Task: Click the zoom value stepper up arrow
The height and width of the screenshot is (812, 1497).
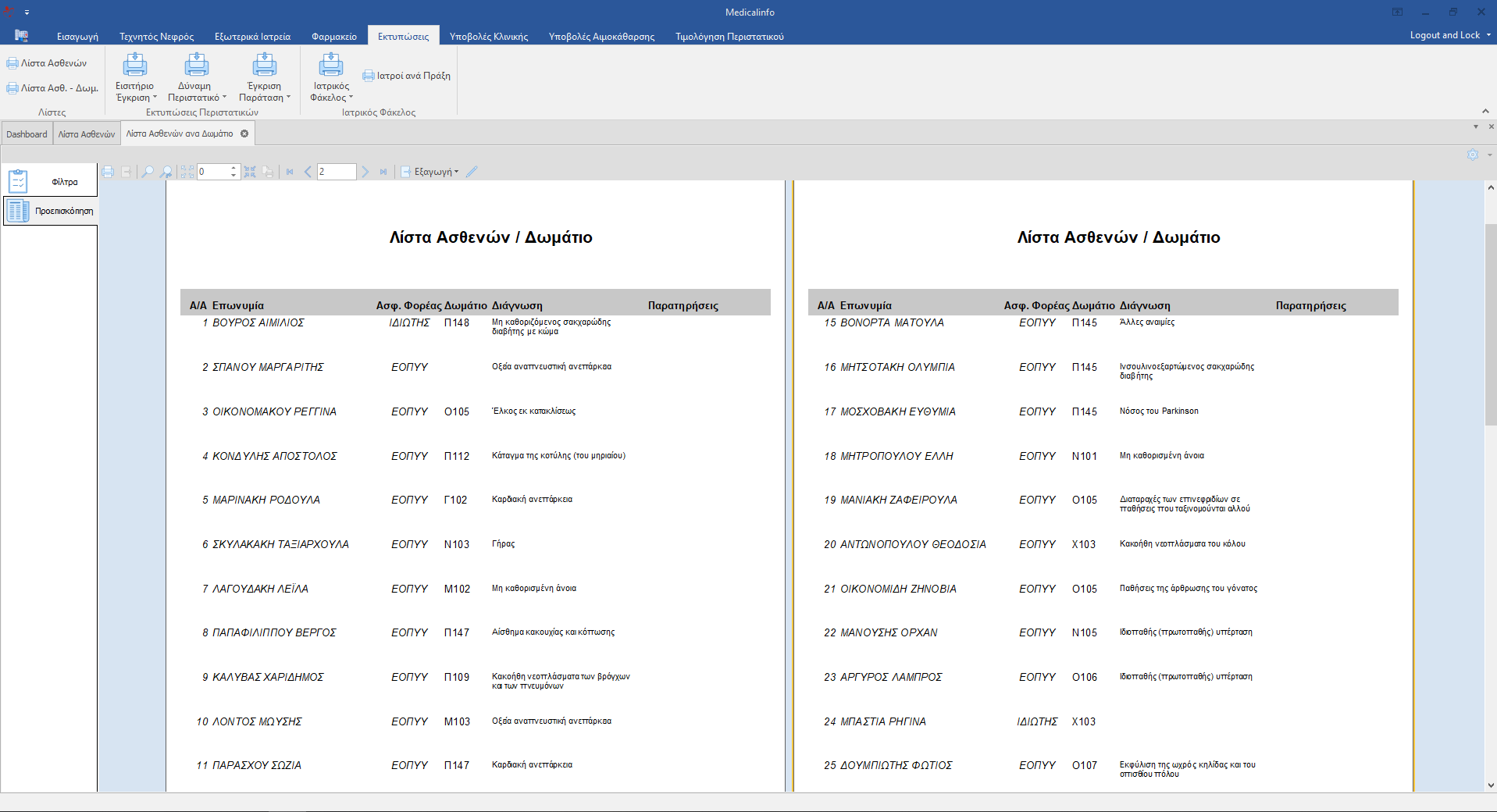Action: [233, 168]
